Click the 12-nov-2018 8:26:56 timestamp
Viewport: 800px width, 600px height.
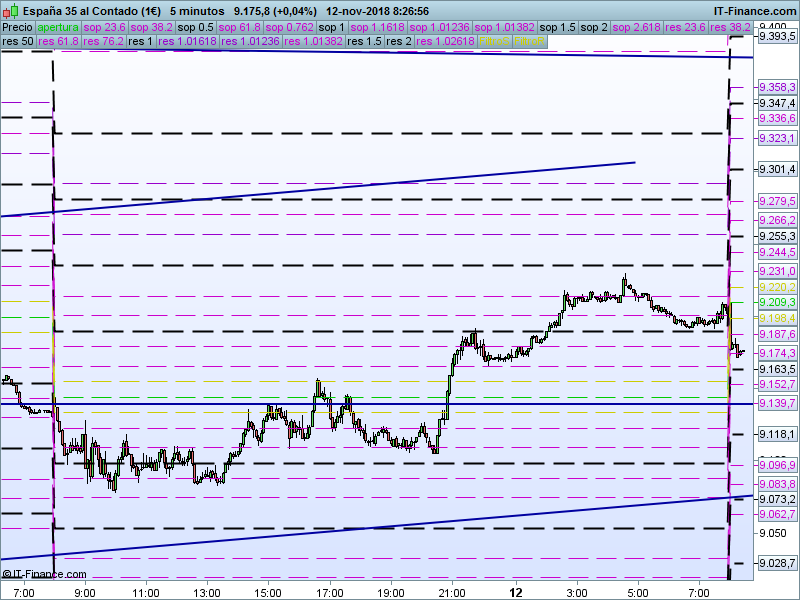(x=377, y=11)
